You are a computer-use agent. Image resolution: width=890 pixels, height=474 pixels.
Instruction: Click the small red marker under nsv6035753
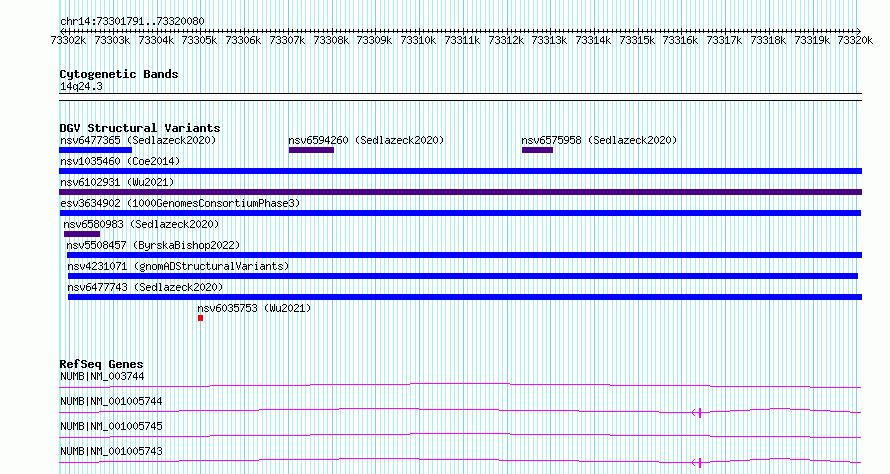pos(200,318)
